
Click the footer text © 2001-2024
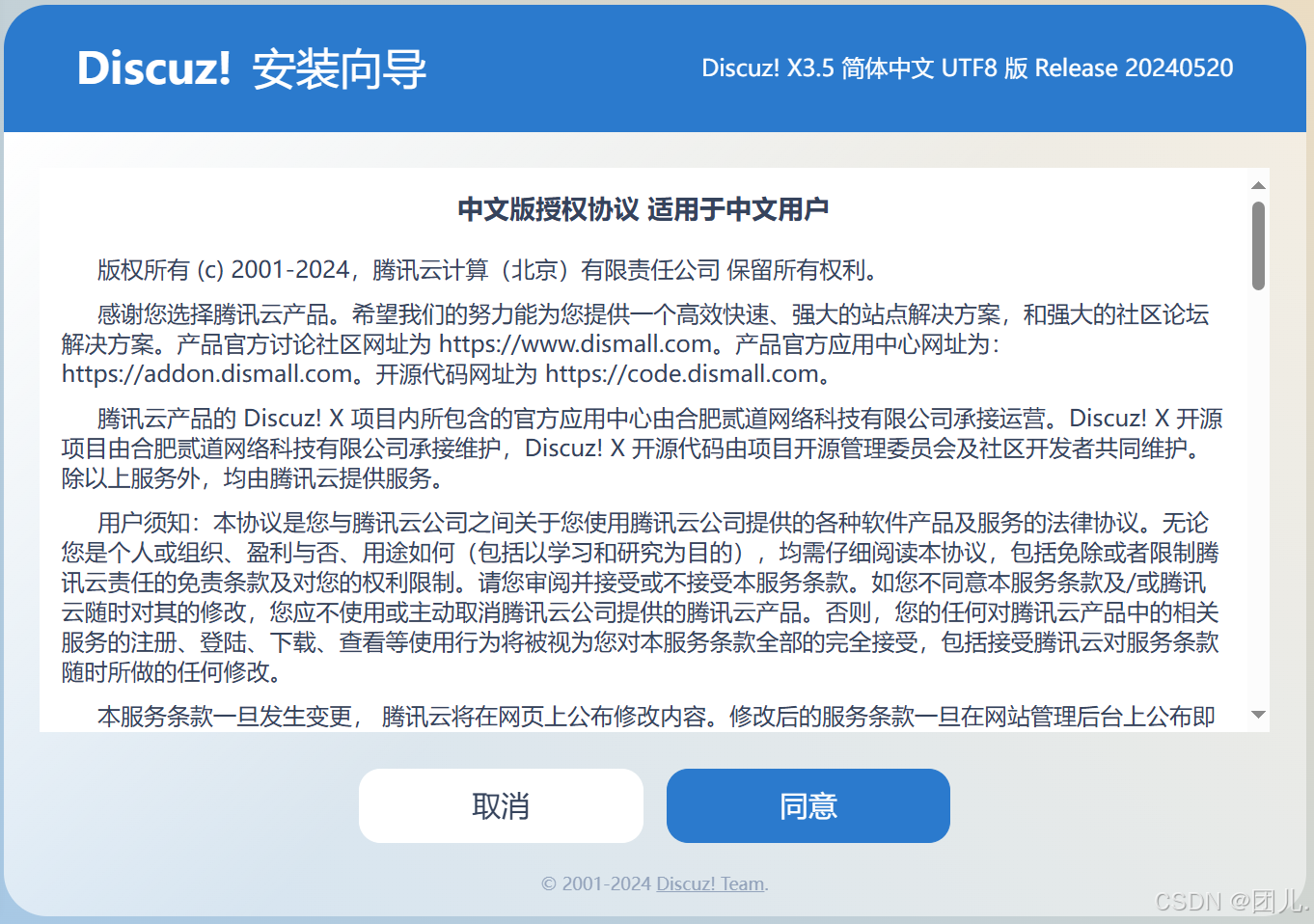coord(596,883)
